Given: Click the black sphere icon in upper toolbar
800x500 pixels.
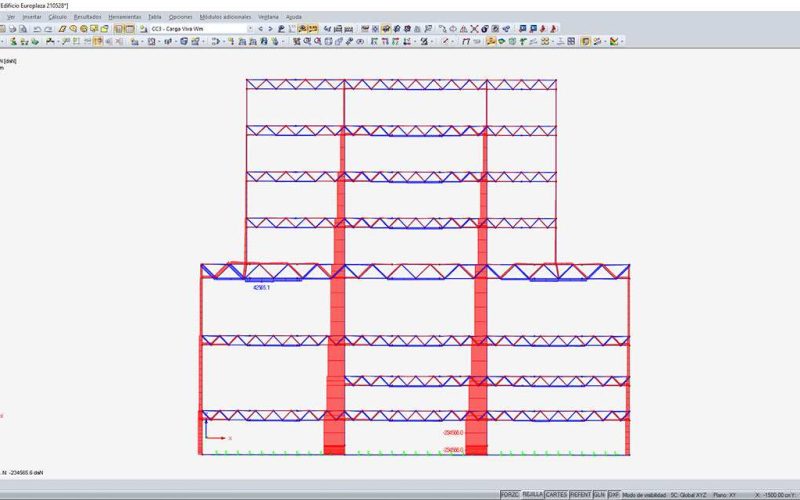Looking at the screenshot, I should [485, 29].
